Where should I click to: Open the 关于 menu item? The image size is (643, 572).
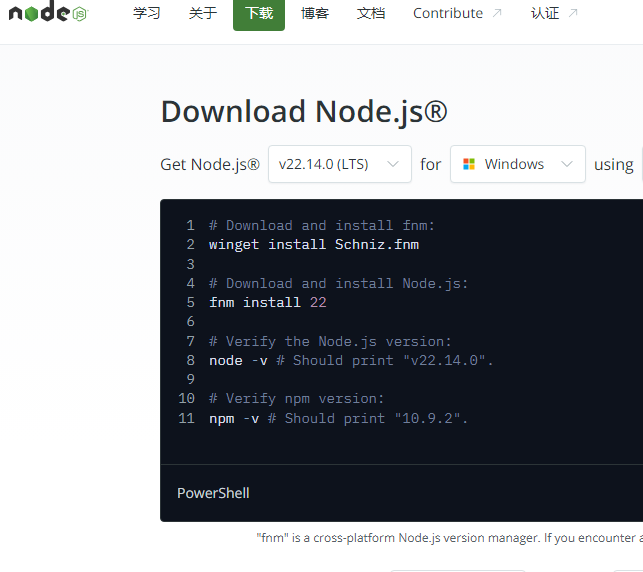click(203, 13)
